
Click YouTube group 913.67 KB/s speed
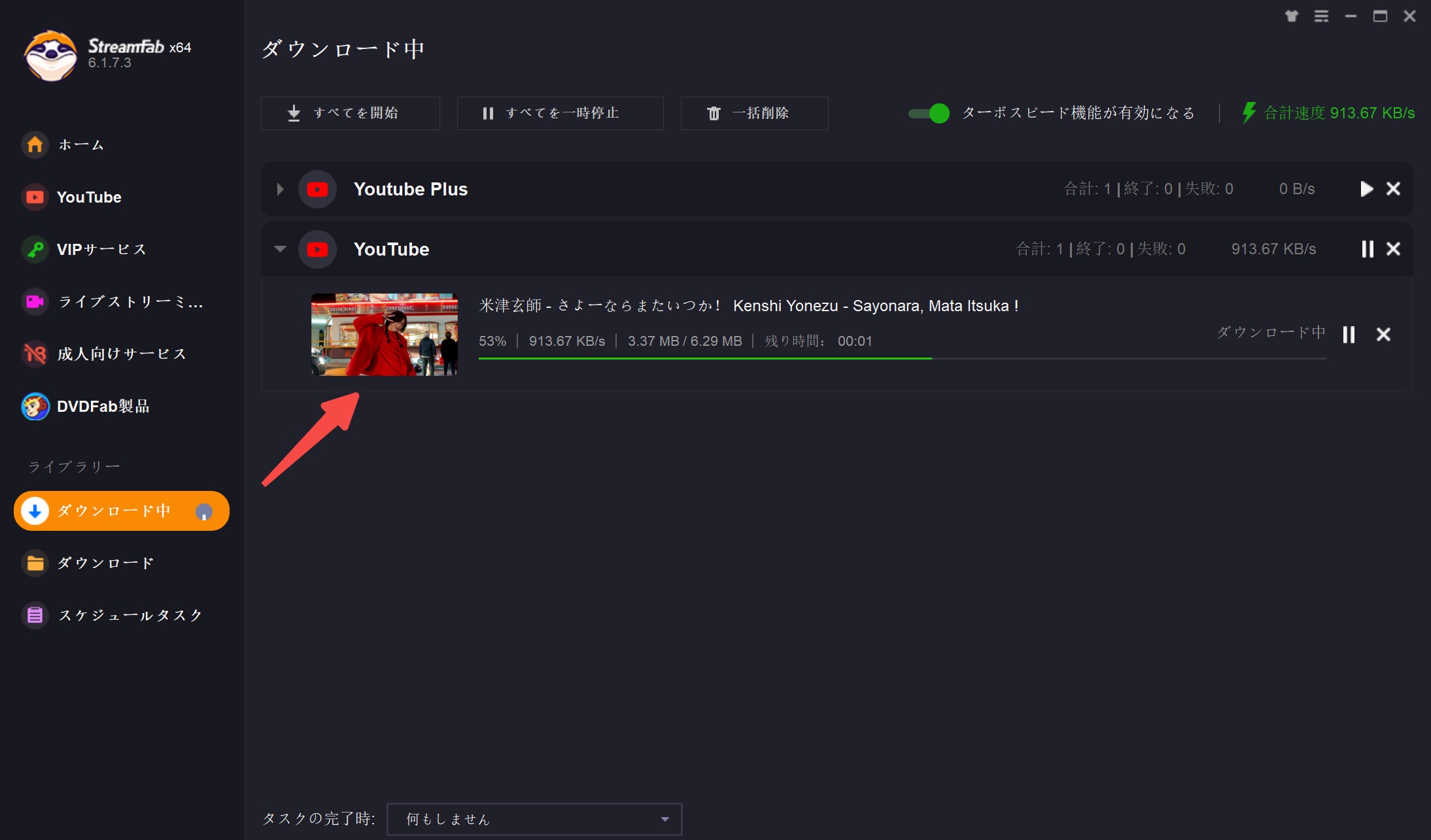[x=1273, y=249]
